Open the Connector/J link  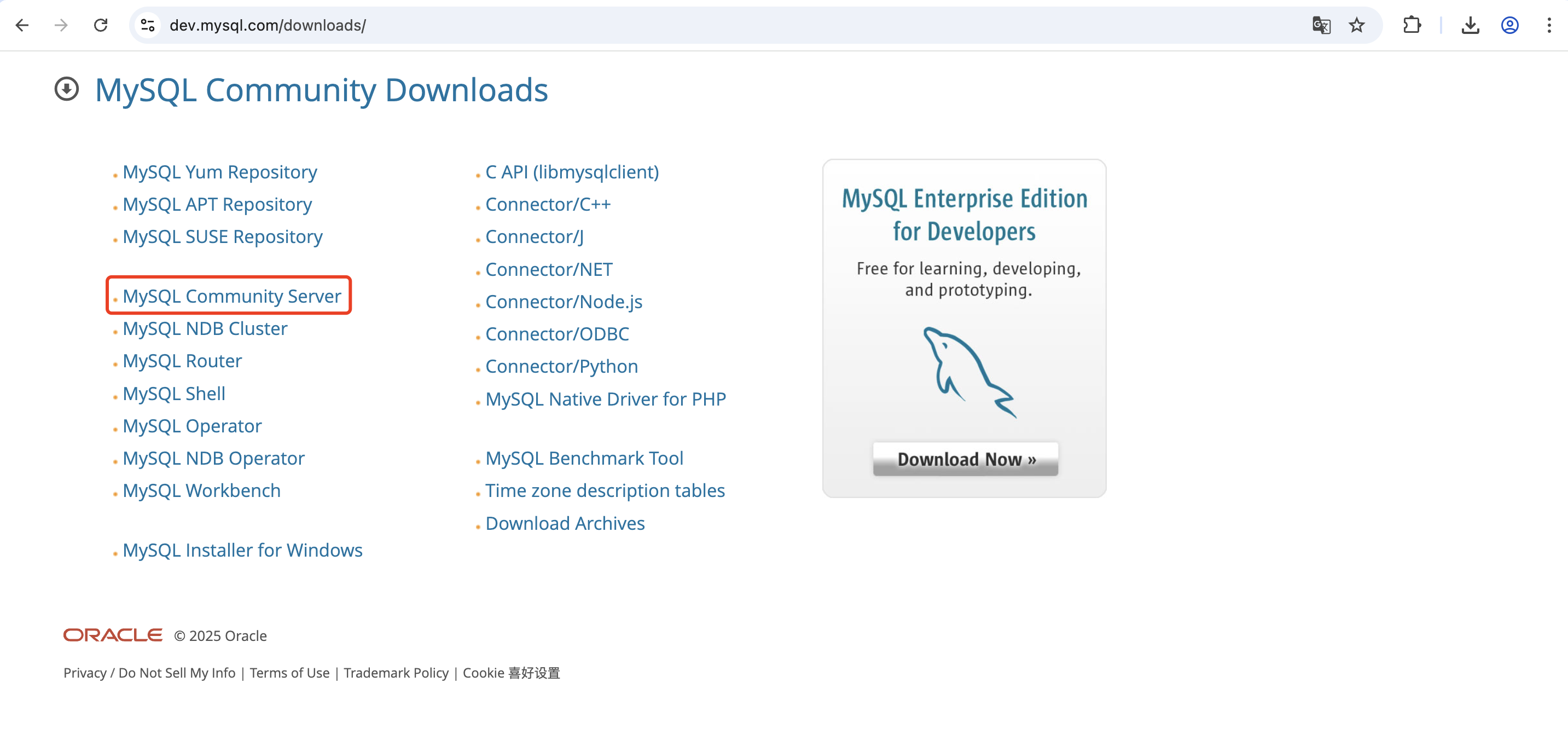535,237
